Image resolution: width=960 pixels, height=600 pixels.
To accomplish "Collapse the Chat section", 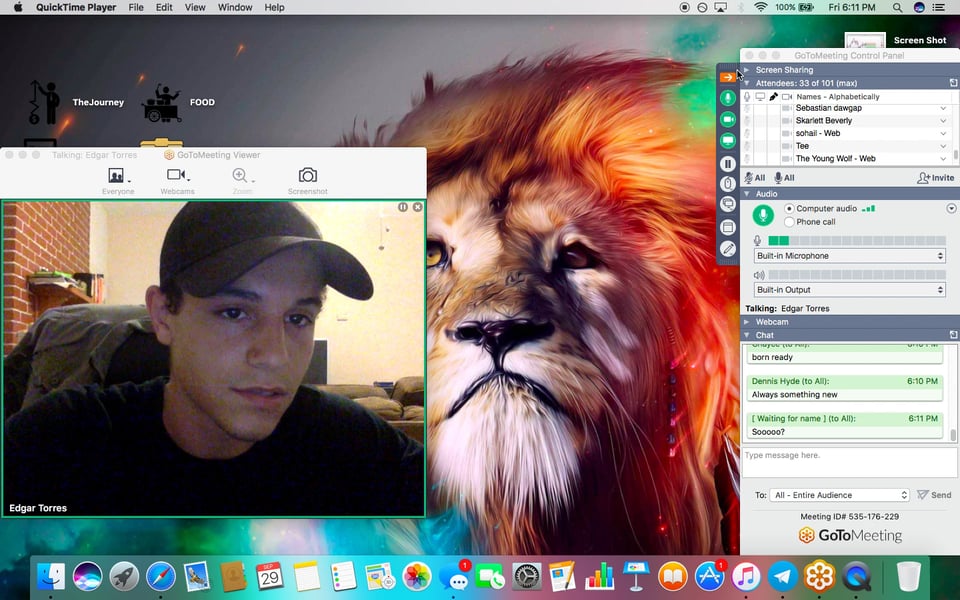I will (746, 335).
